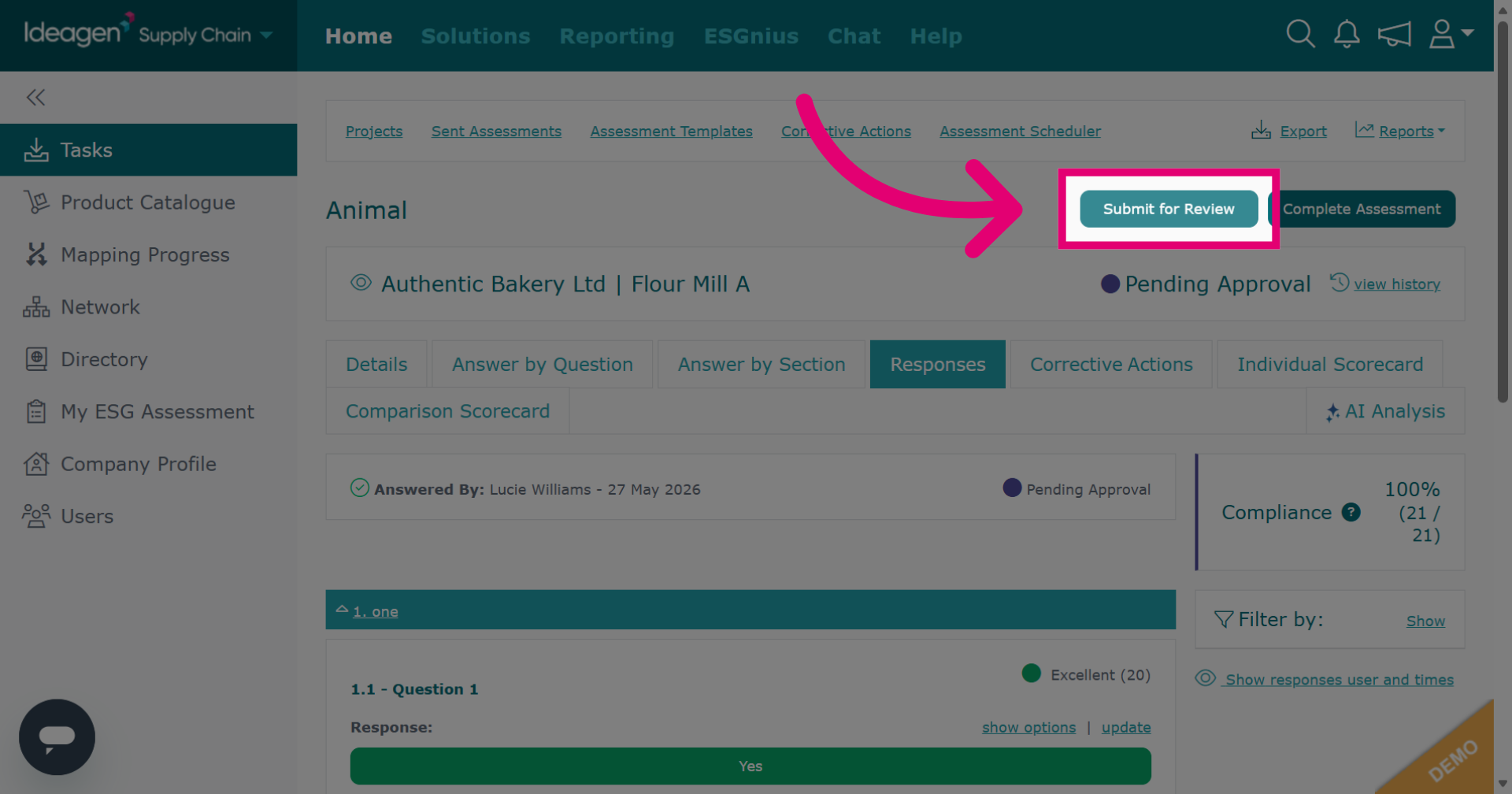Open the view history link
The height and width of the screenshot is (794, 1512).
1396,284
